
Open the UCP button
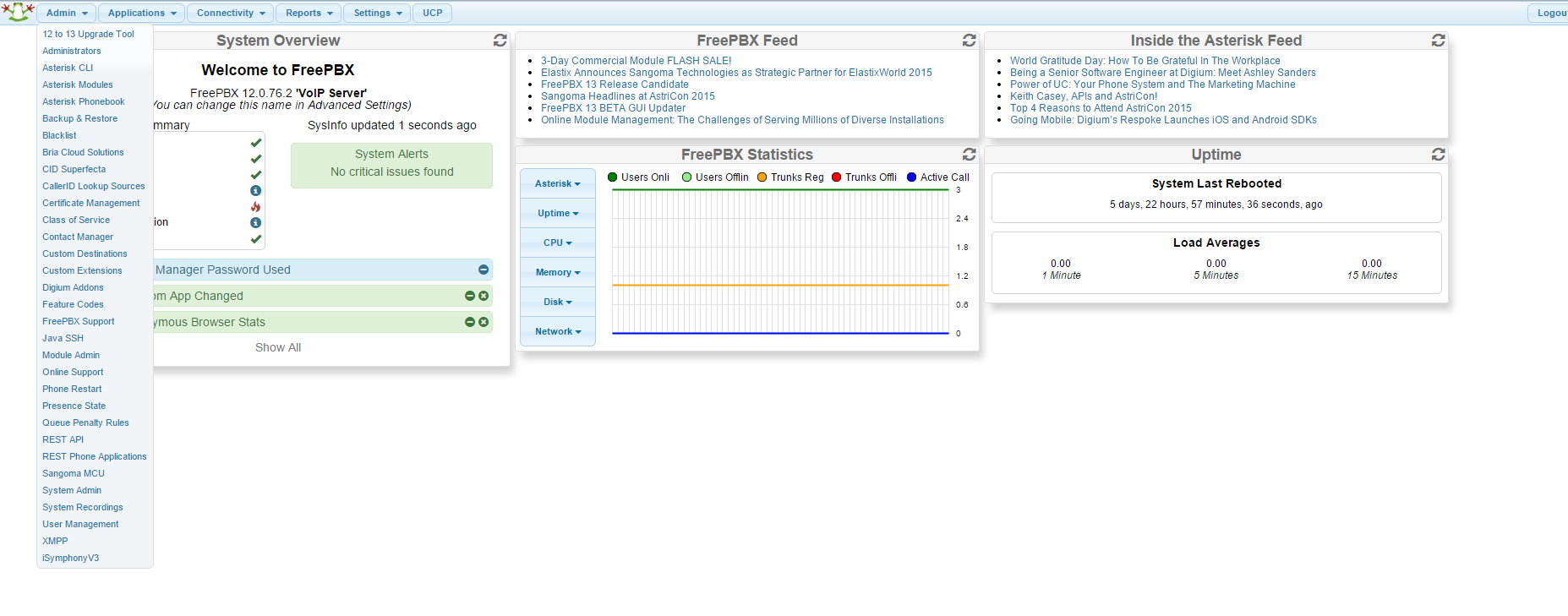(433, 13)
